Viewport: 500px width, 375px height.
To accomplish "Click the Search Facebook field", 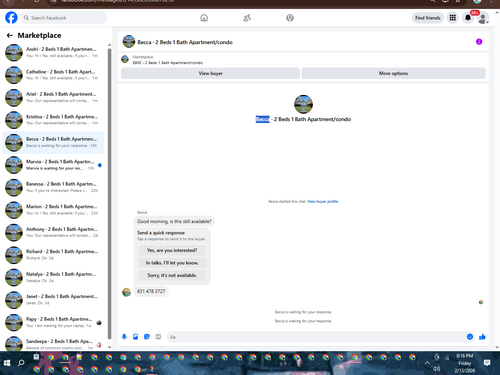I will tap(64, 18).
